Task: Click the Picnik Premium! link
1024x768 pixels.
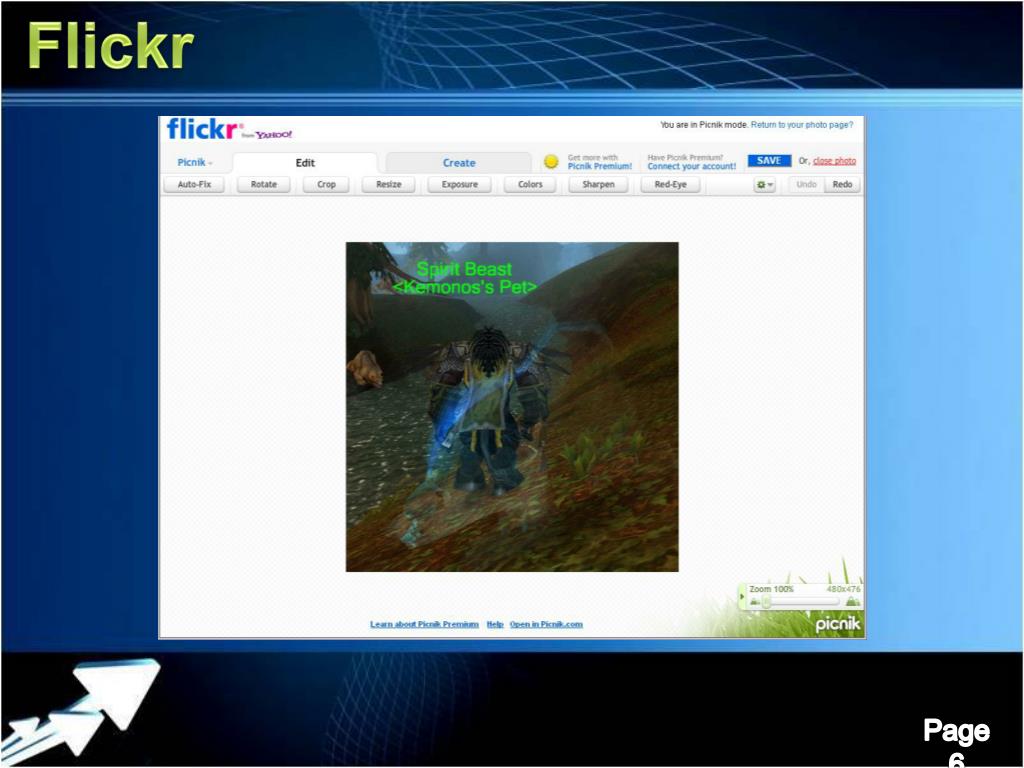Action: click(x=600, y=167)
